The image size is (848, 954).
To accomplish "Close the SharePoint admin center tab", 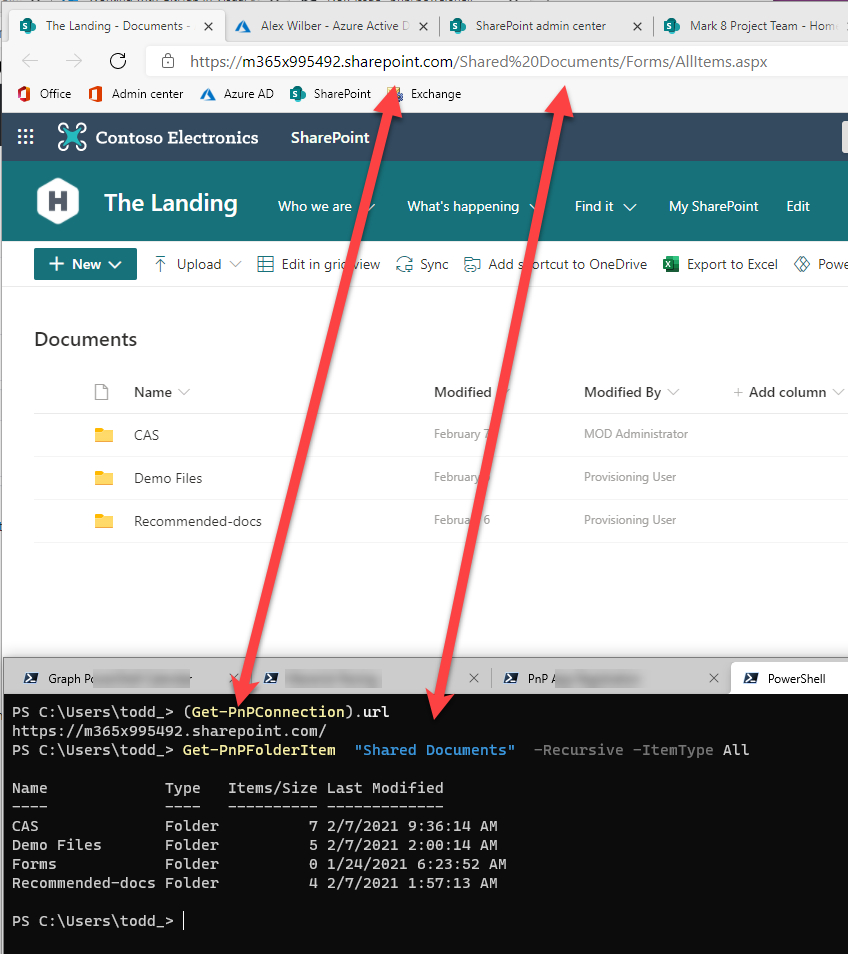I will [637, 26].
